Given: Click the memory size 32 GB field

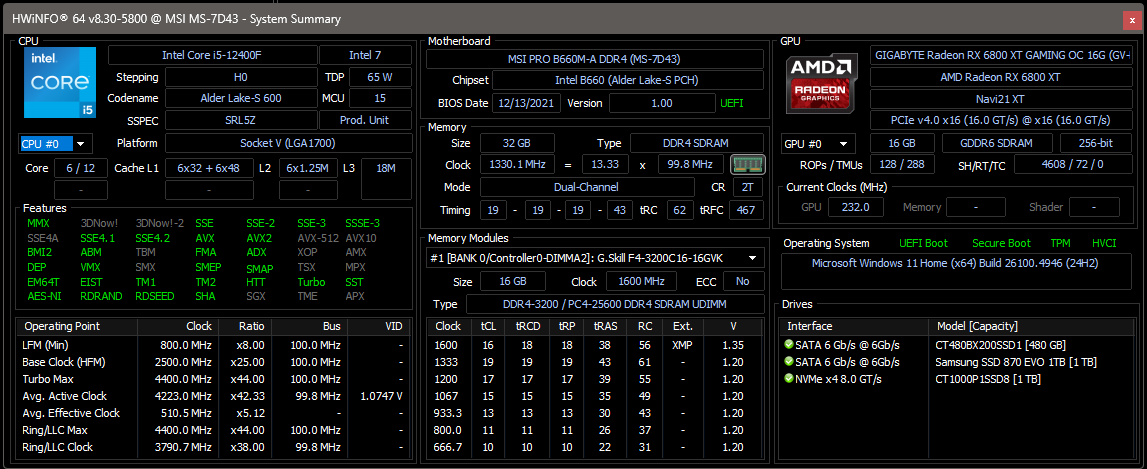Looking at the screenshot, I should (516, 143).
